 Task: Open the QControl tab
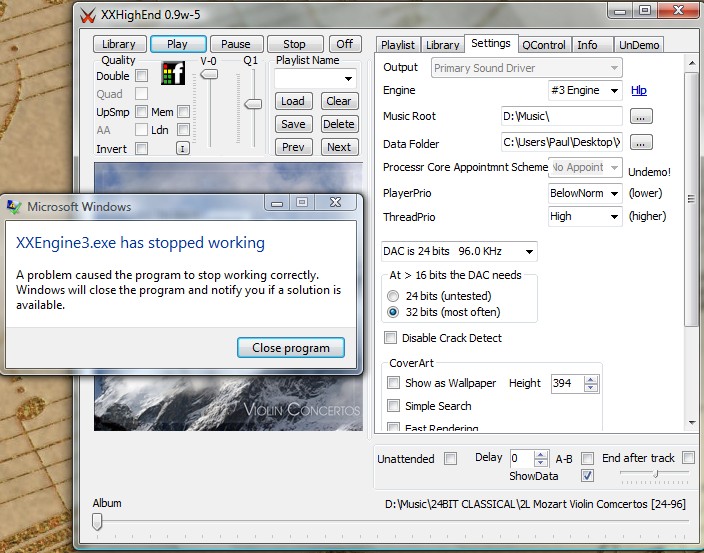[544, 45]
